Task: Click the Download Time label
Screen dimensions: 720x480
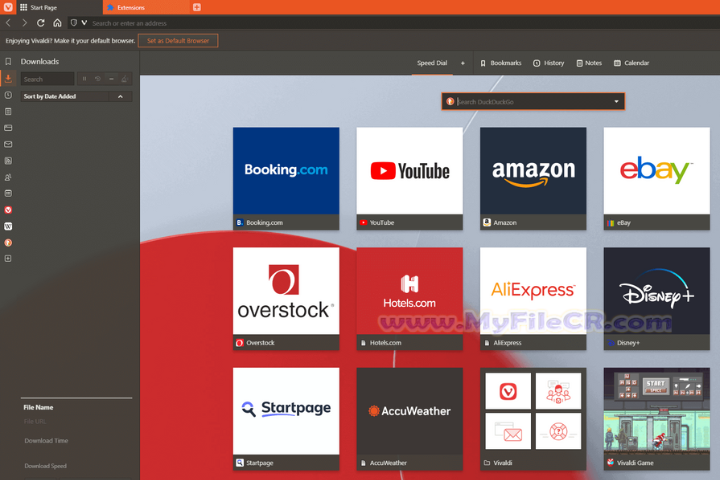Action: pos(46,440)
